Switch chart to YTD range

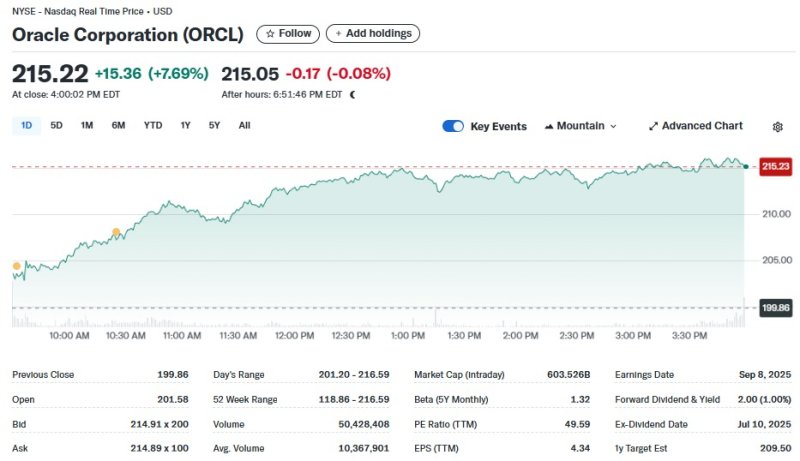[x=152, y=125]
